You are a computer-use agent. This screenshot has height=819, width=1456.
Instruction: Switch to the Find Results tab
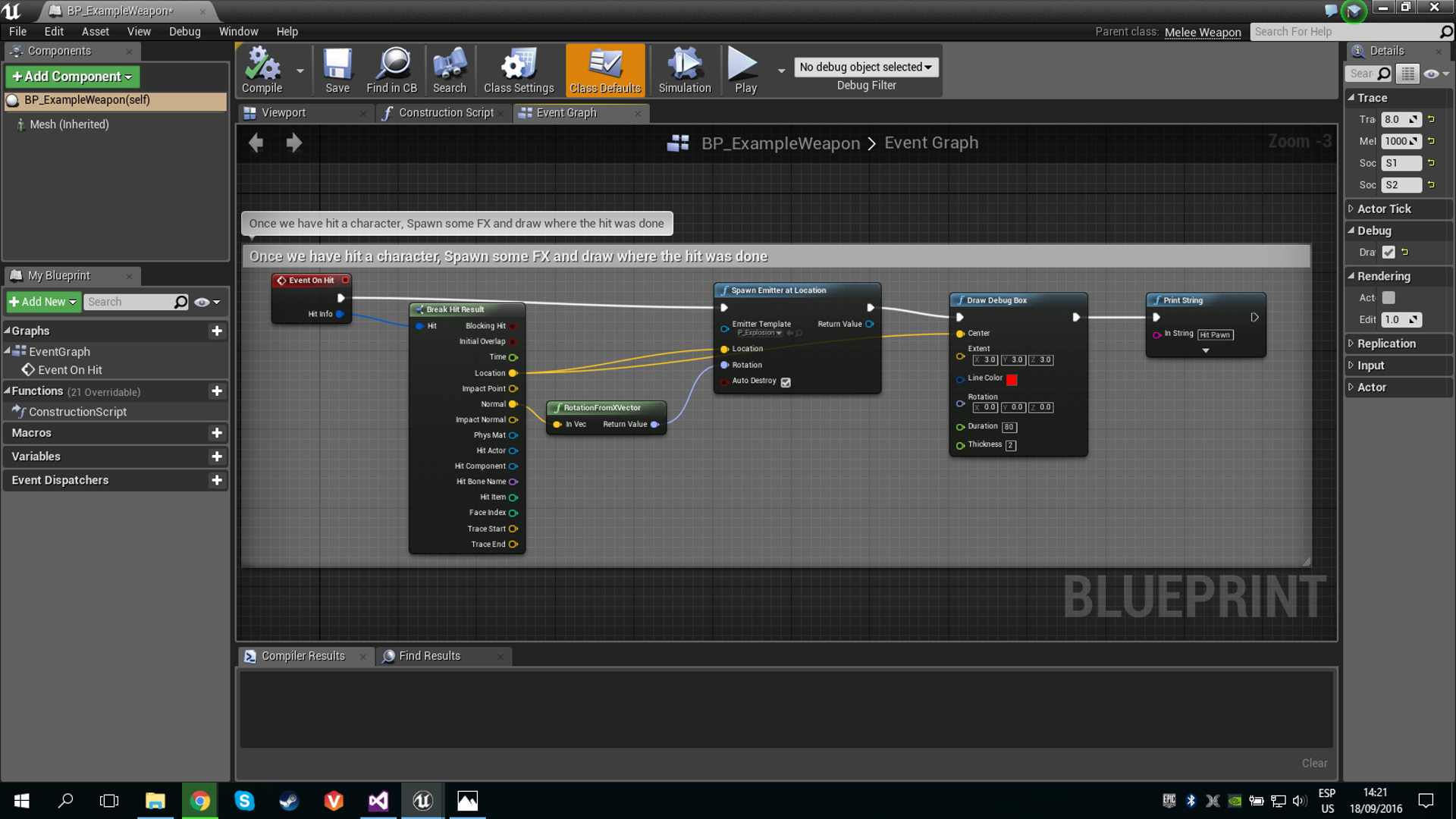point(443,656)
